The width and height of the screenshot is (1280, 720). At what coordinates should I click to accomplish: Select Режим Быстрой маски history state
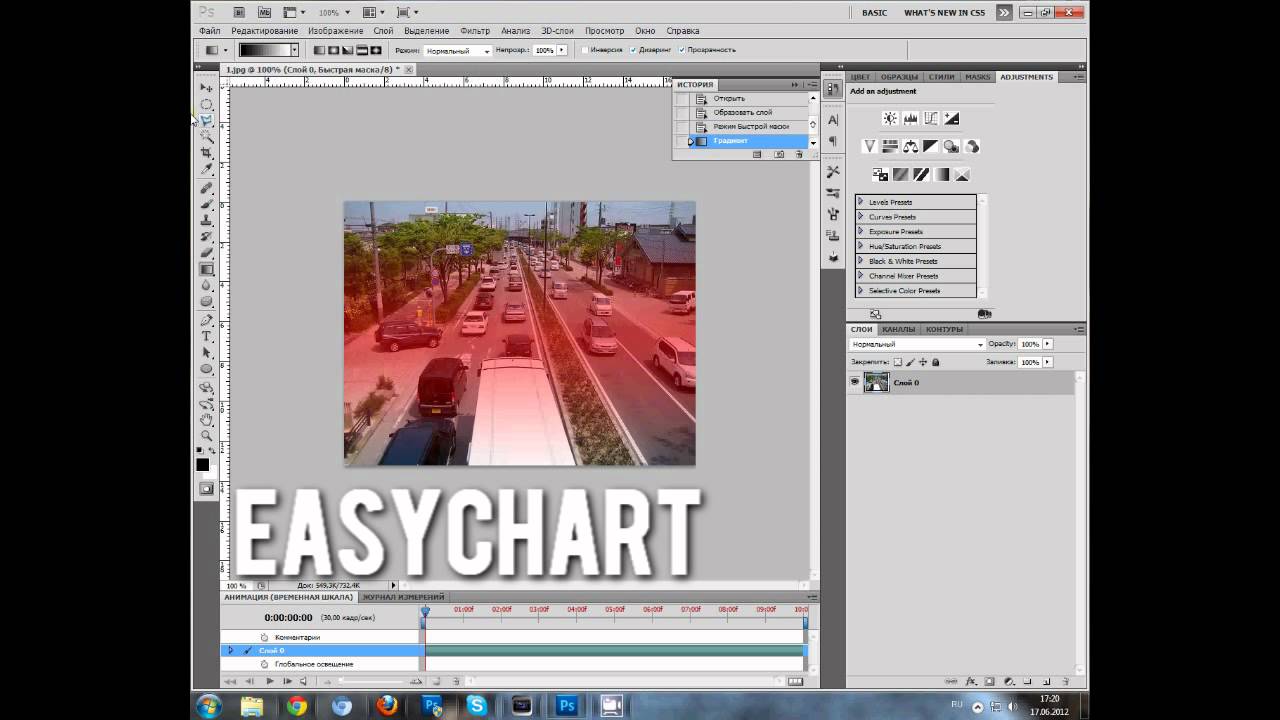(751, 127)
